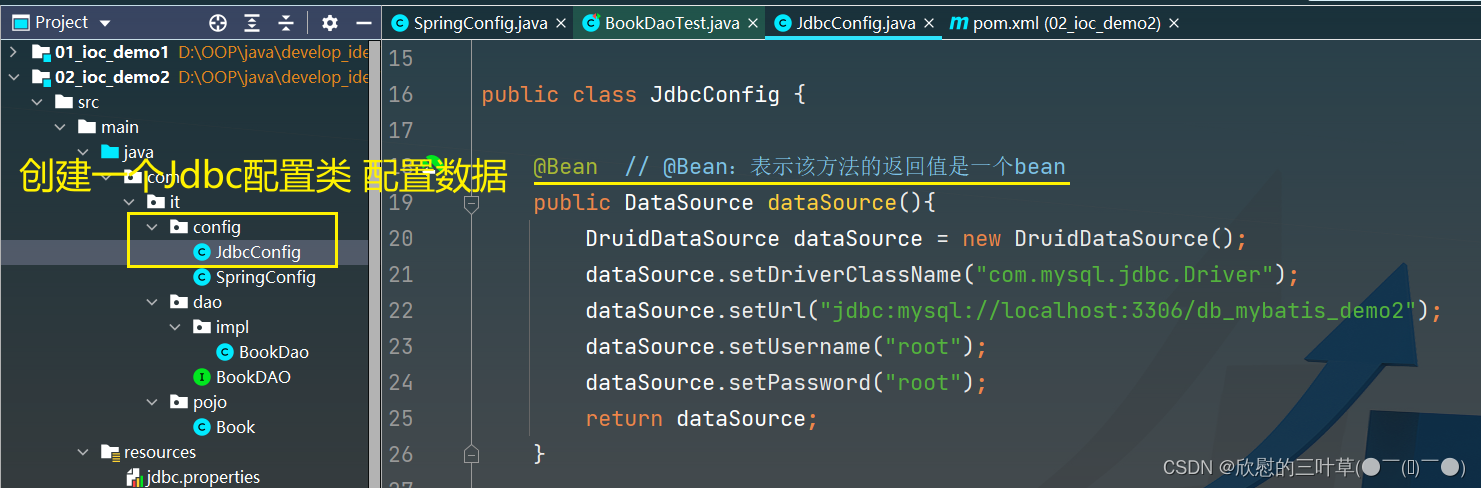Open Project panel settings gear
The width and height of the screenshot is (1481, 488).
tap(330, 23)
